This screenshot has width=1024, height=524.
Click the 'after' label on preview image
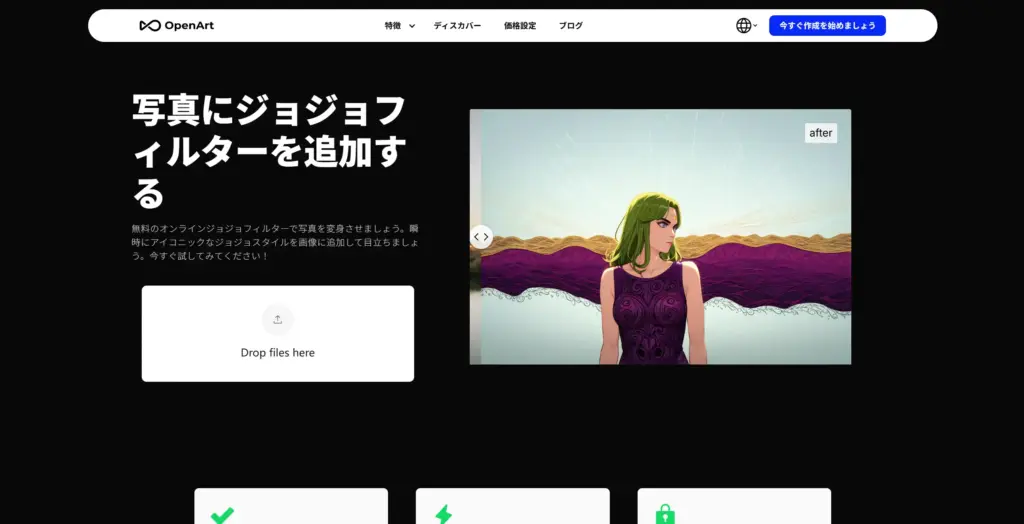tap(821, 133)
